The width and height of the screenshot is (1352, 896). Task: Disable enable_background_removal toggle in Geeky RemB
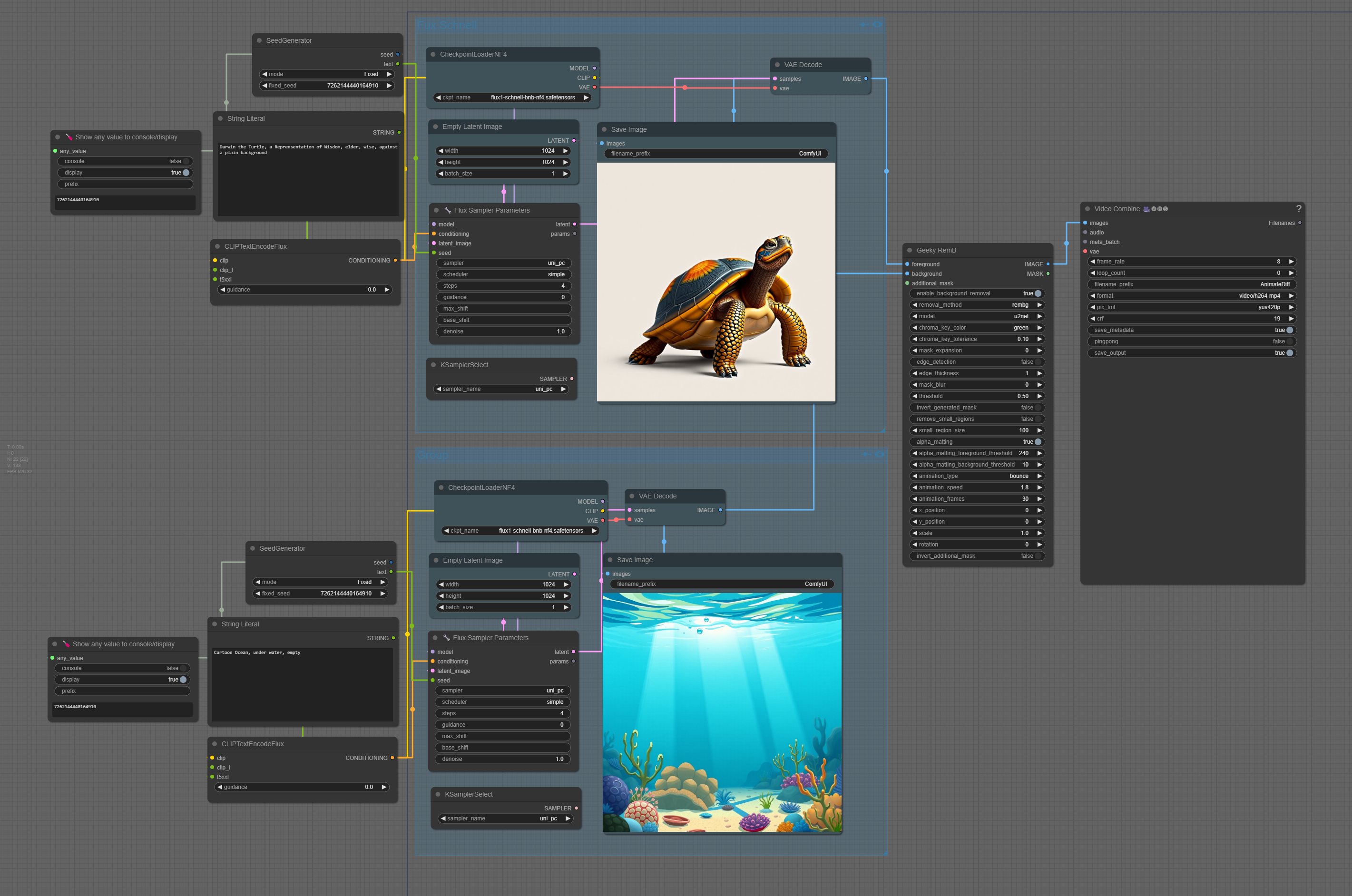click(x=1038, y=293)
